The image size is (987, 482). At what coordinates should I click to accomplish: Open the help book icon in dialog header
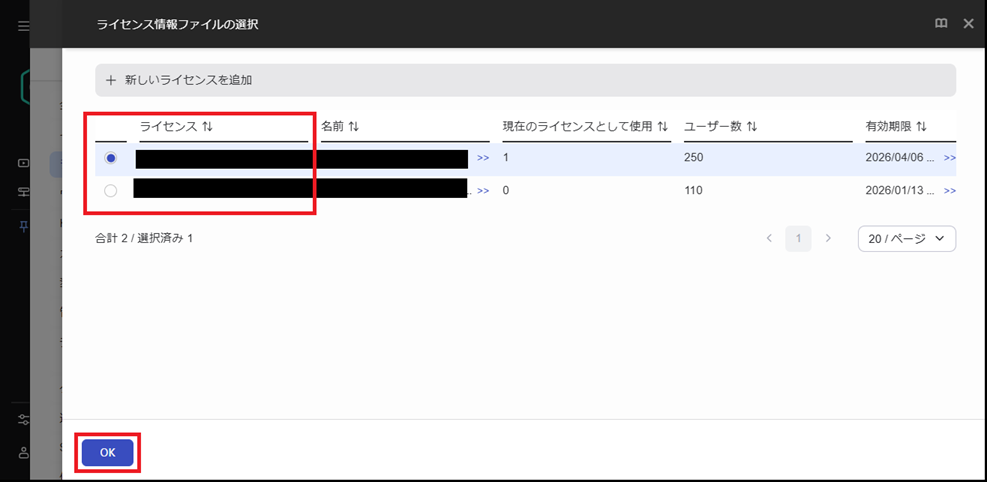click(941, 23)
